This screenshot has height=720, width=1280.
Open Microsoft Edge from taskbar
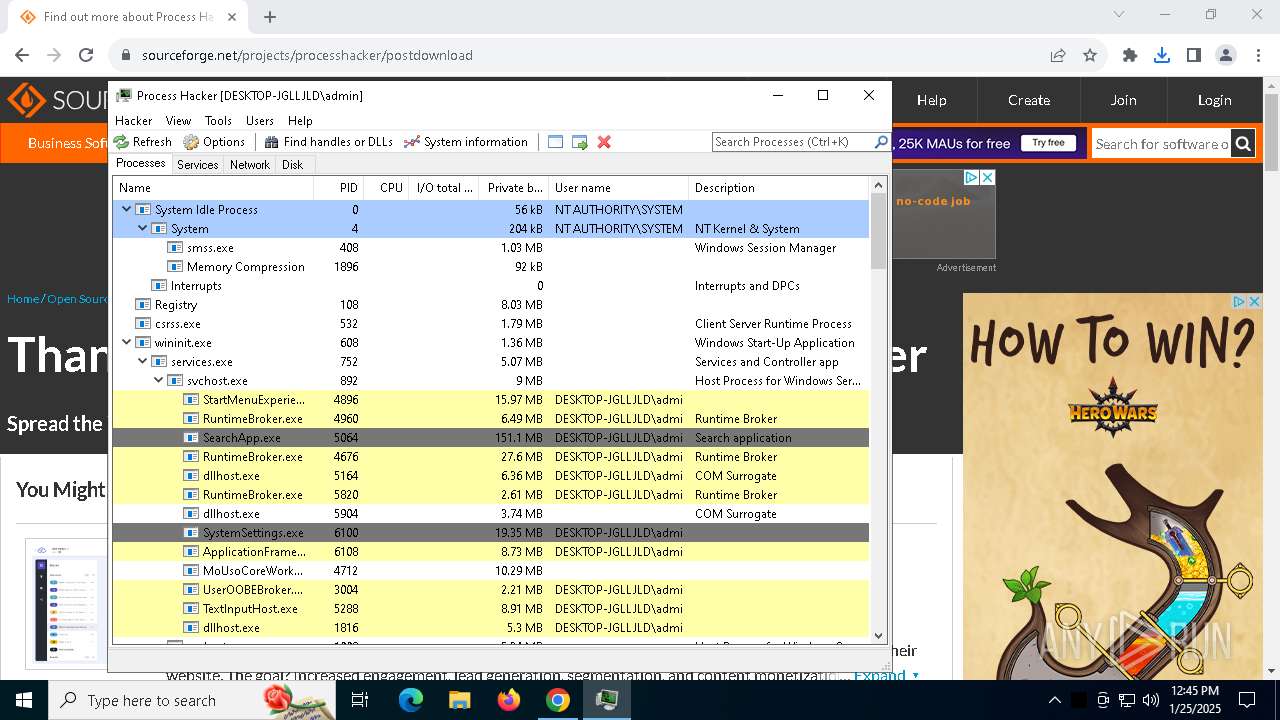pyautogui.click(x=411, y=700)
